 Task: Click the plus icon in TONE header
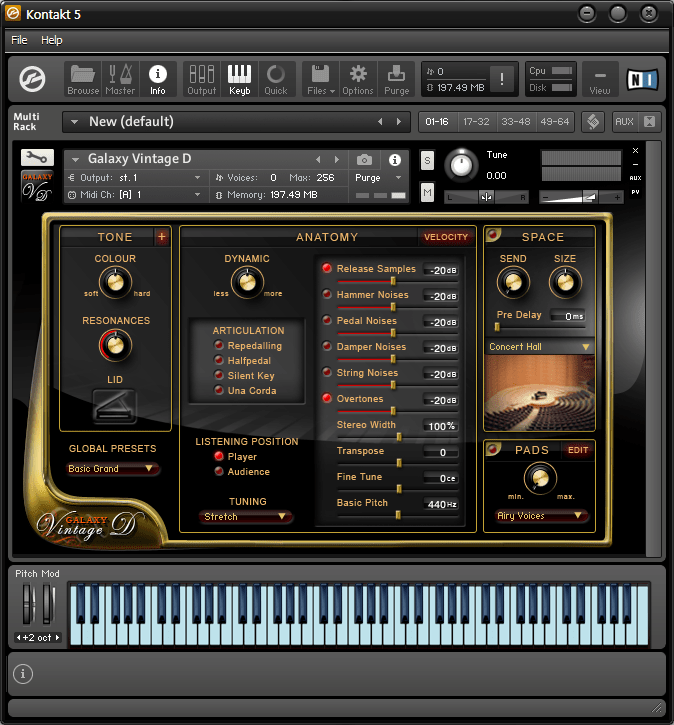(162, 237)
